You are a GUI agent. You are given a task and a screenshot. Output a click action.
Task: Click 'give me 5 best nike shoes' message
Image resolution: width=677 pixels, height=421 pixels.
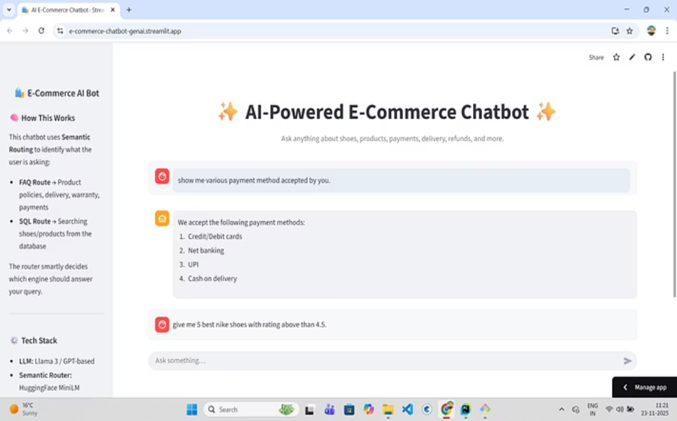(250, 324)
